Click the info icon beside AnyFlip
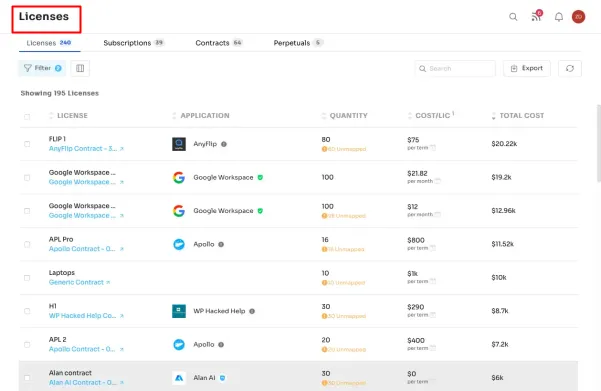The width and height of the screenshot is (601, 391). click(x=224, y=144)
